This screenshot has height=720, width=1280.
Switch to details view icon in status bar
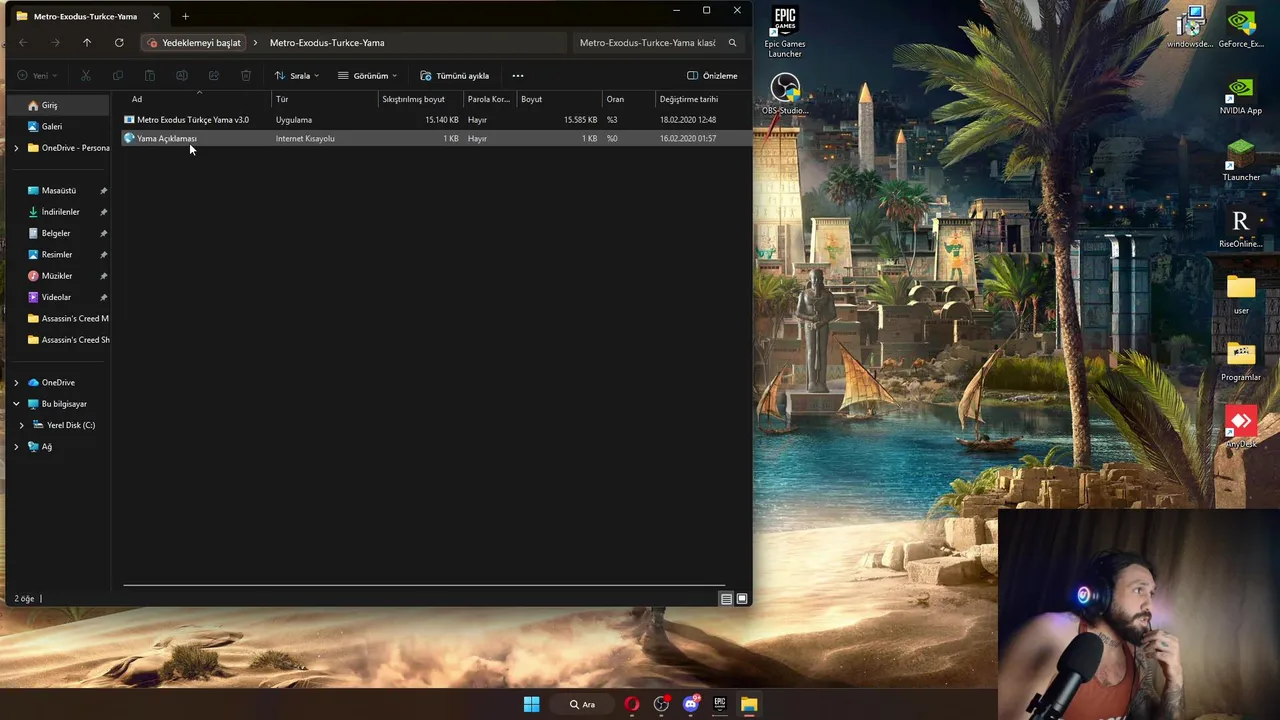pos(726,599)
